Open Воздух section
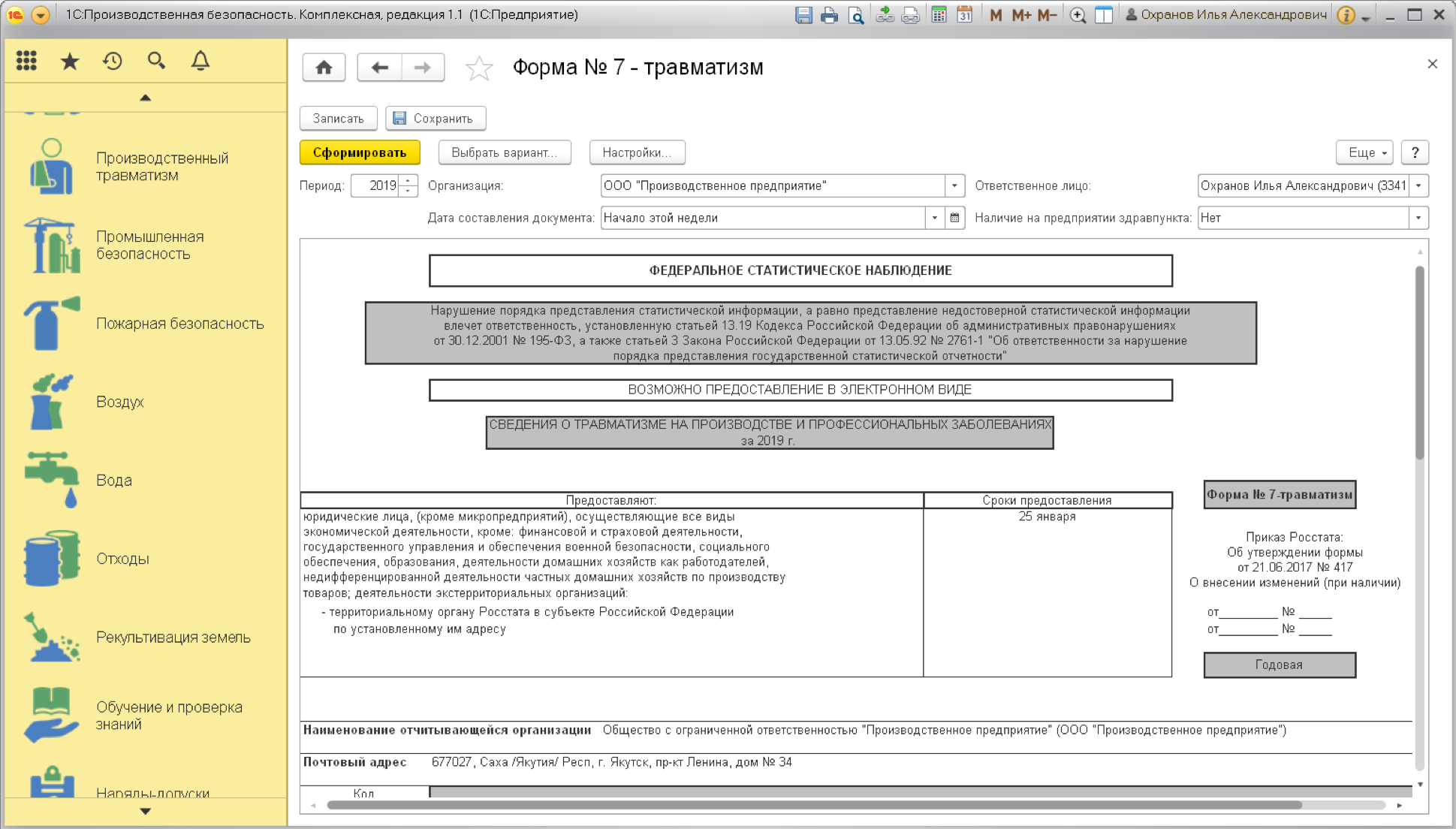The image size is (1456, 829). (x=146, y=402)
